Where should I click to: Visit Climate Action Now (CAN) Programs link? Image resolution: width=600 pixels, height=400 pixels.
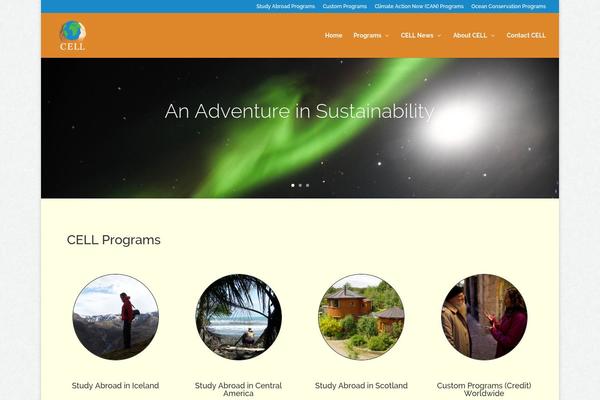(419, 6)
